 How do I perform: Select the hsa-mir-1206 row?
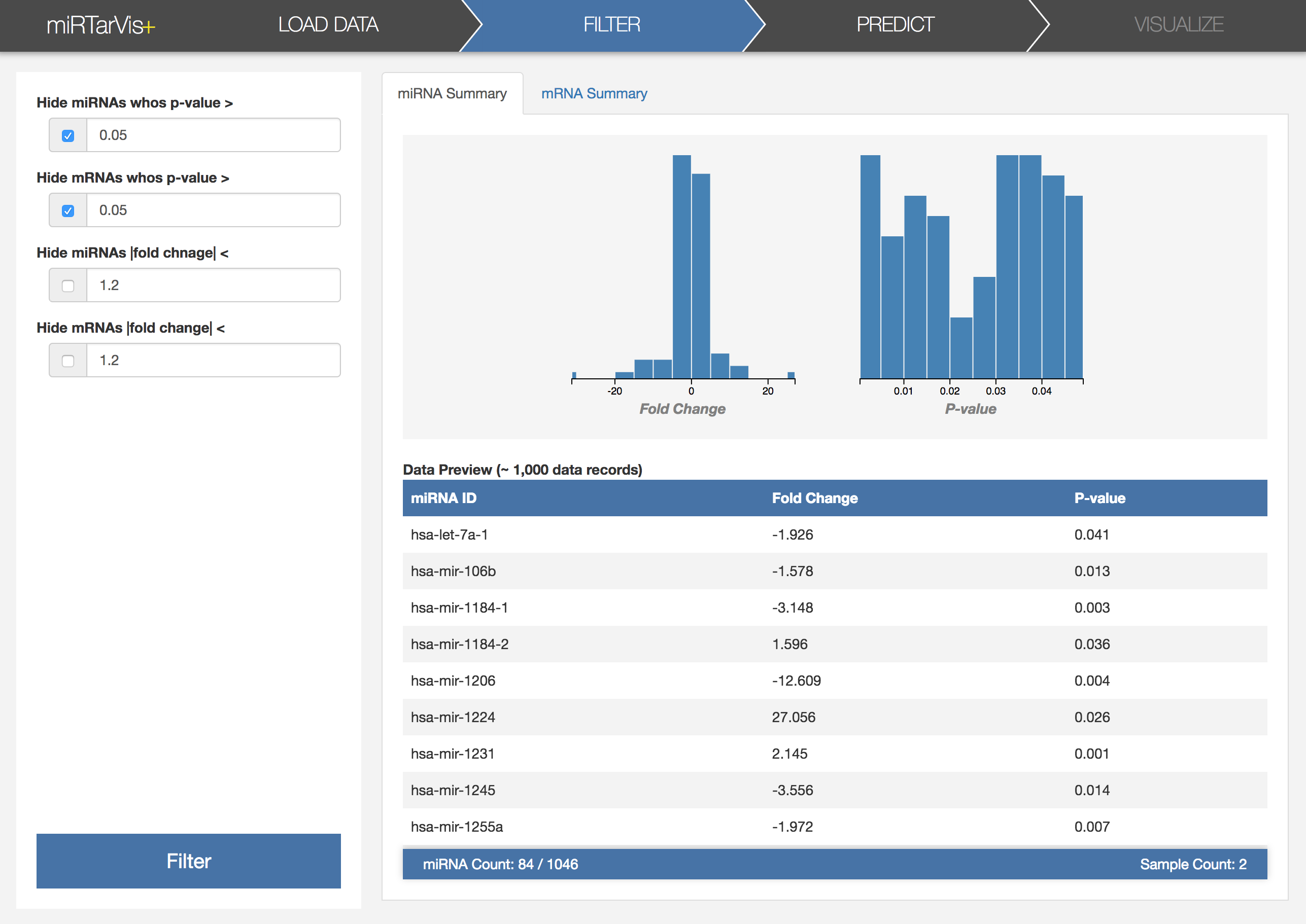click(x=835, y=681)
